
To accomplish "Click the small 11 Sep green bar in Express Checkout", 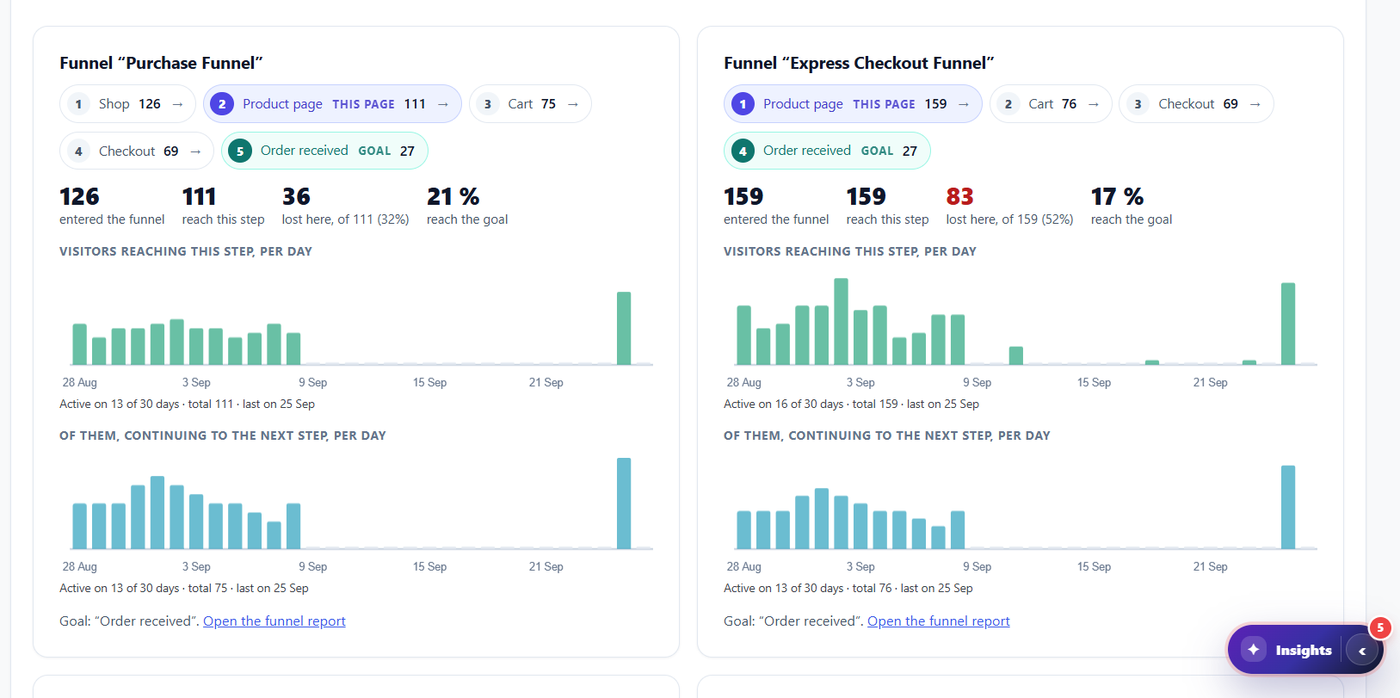I will (1016, 356).
